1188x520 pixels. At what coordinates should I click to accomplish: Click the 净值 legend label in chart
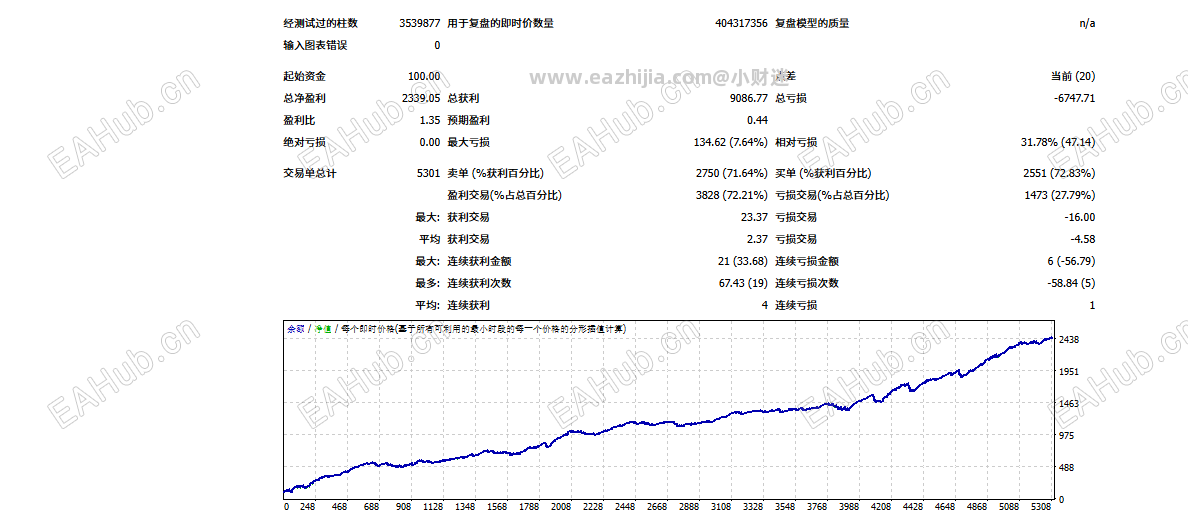323,329
